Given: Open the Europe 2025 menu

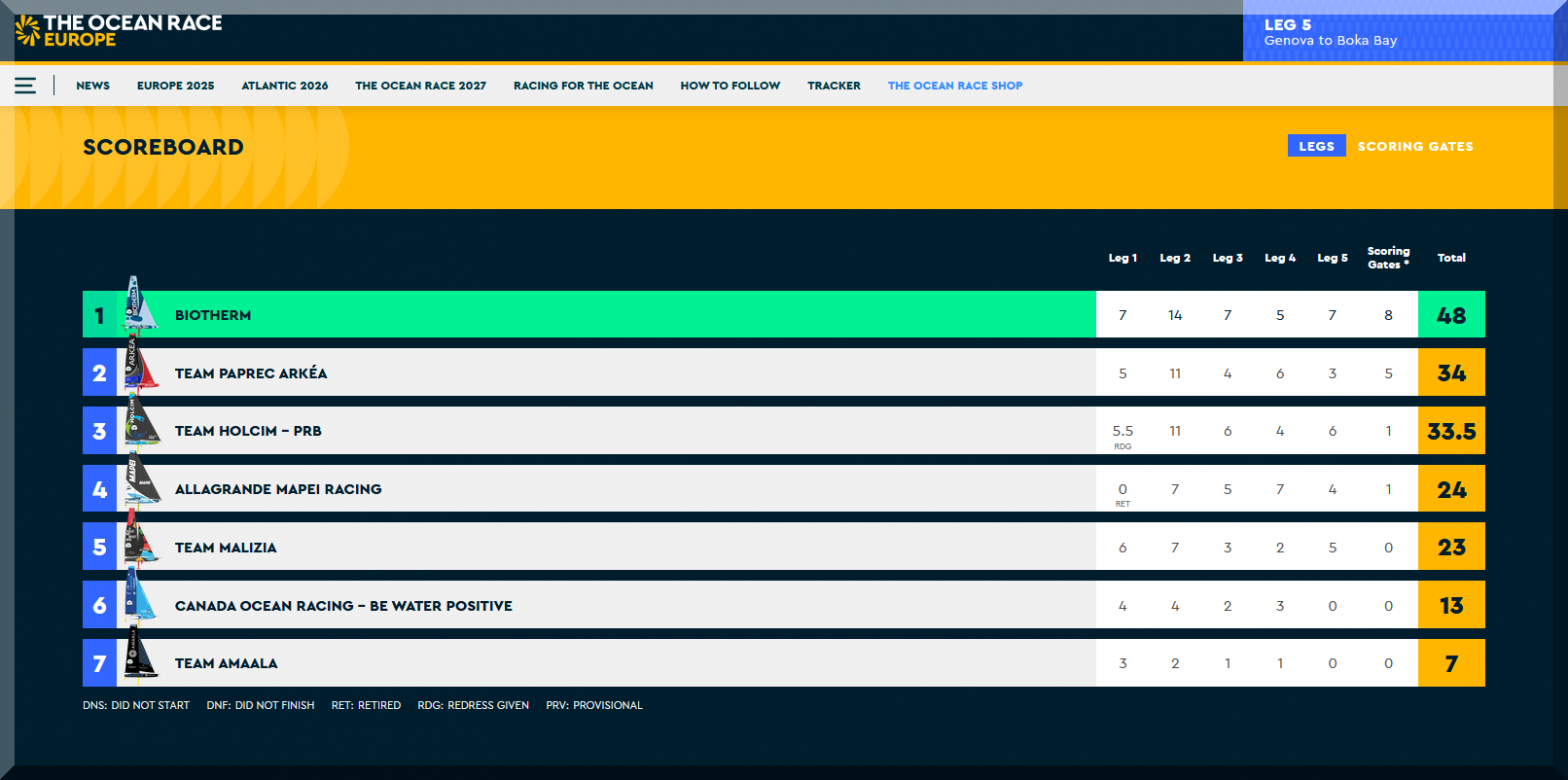Looking at the screenshot, I should (175, 86).
